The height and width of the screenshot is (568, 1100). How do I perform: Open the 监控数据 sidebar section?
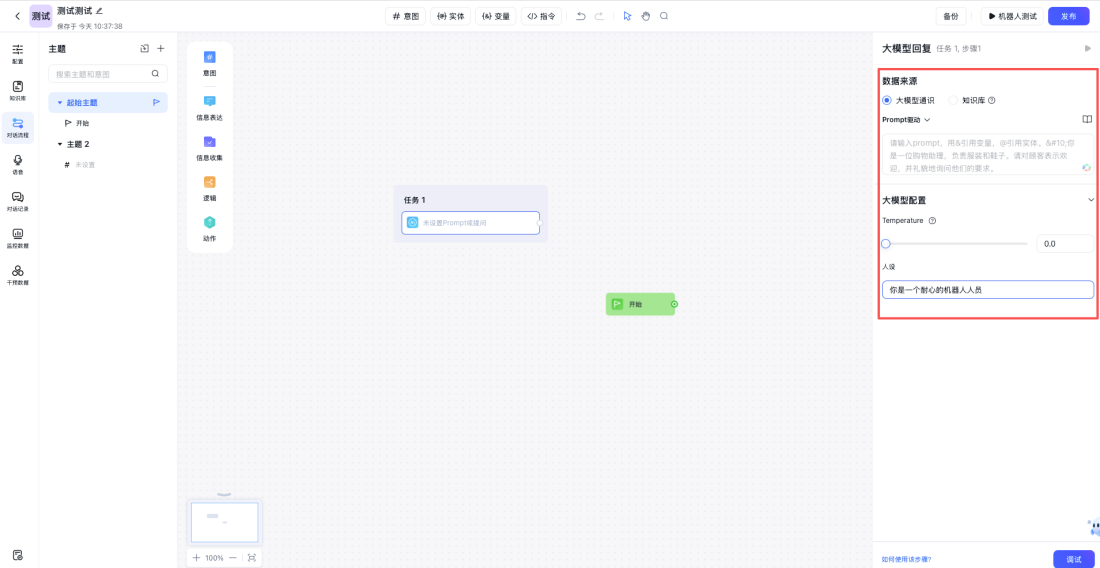click(18, 238)
